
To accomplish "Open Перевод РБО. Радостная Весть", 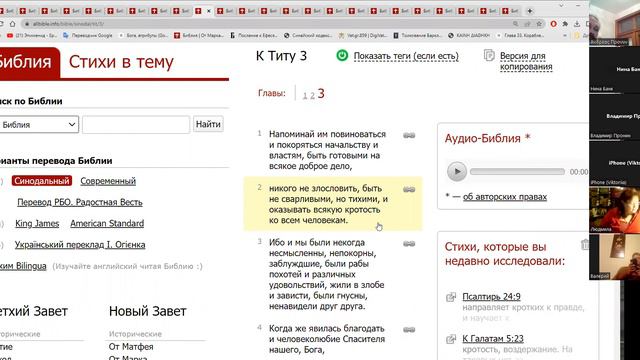I will pos(80,202).
